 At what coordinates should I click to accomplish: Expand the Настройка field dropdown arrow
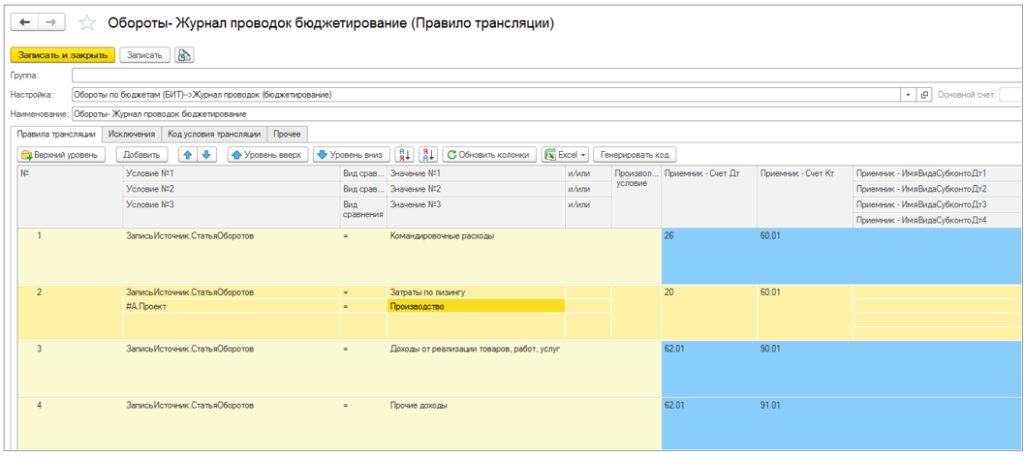coord(908,95)
